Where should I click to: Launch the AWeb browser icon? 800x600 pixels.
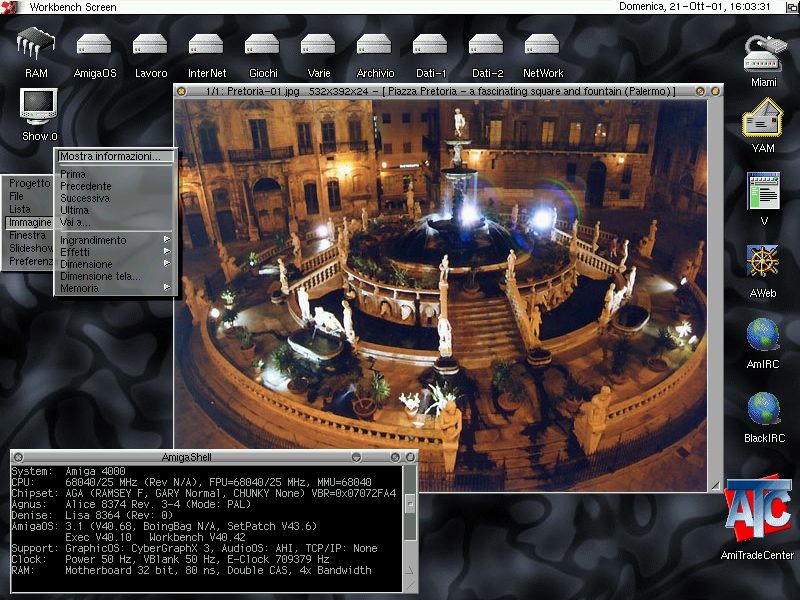(x=763, y=263)
